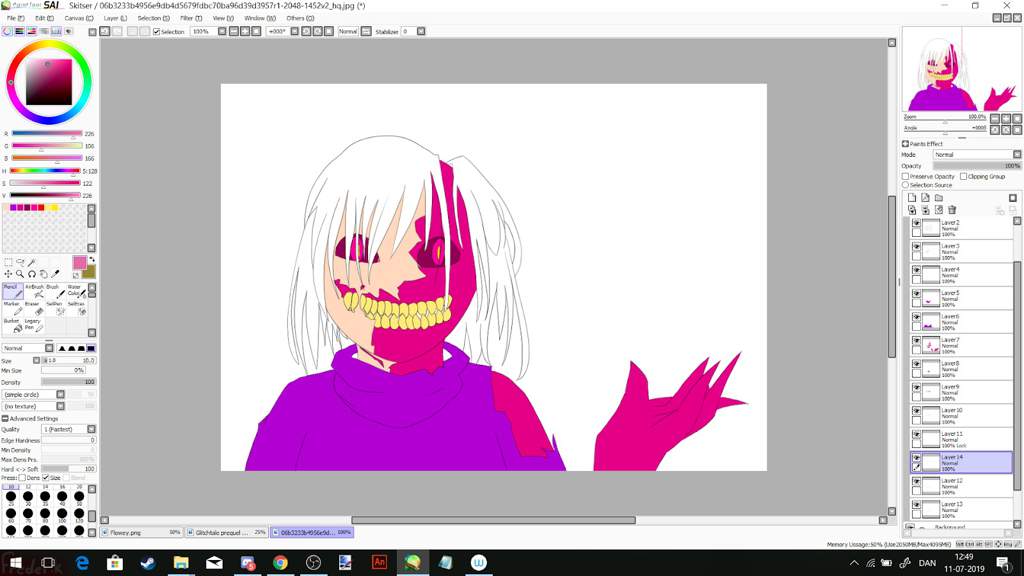Viewport: 1024px width, 576px height.
Task: Toggle the HSV slider panel icon
Action: point(31,31)
